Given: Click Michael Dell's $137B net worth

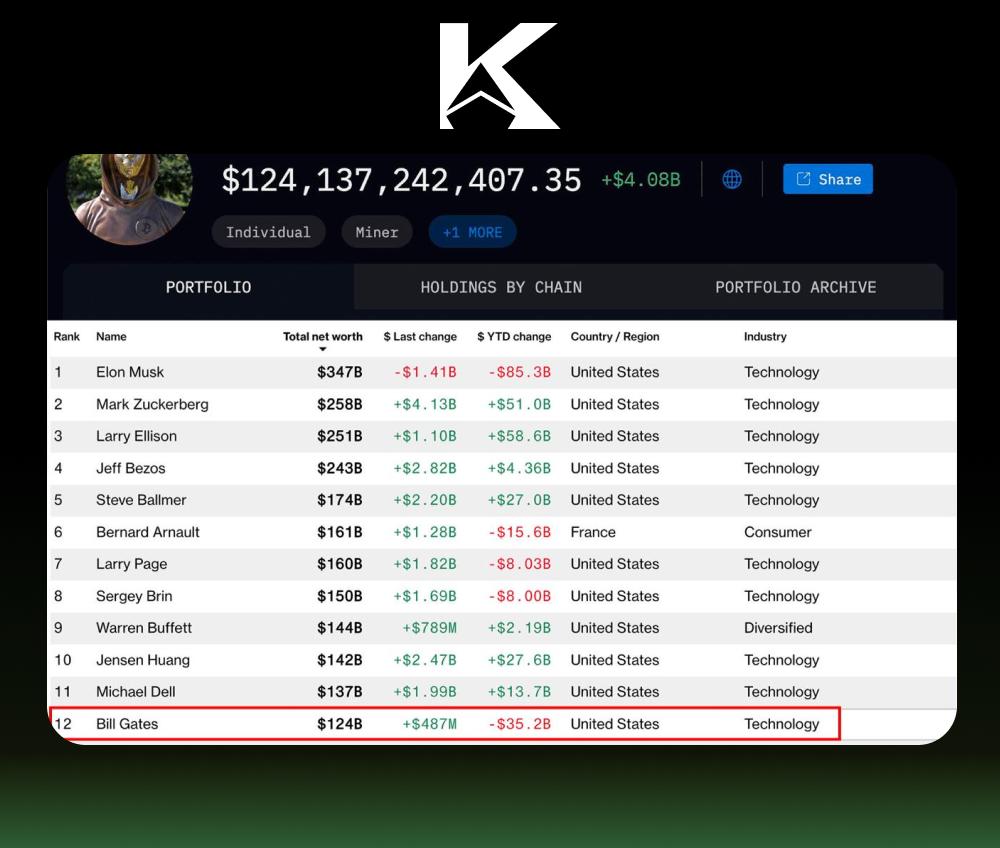Looking at the screenshot, I should click(x=340, y=692).
